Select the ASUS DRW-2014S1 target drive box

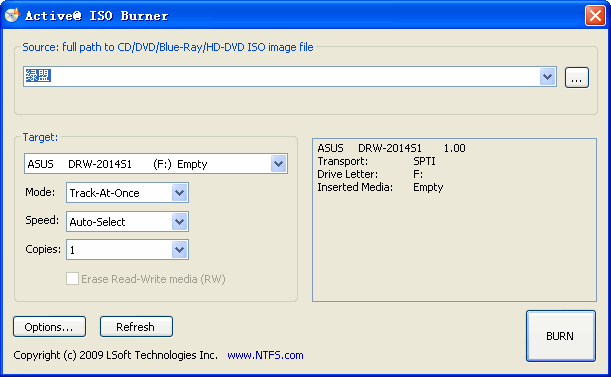click(x=156, y=164)
